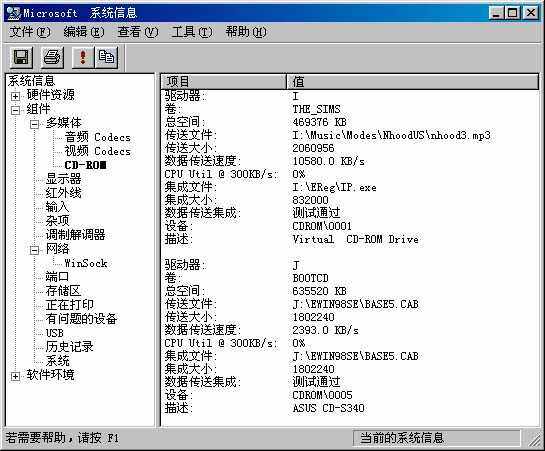The height and width of the screenshot is (451, 545).
Task: Click the Copy toolbar icon
Action: [106, 57]
